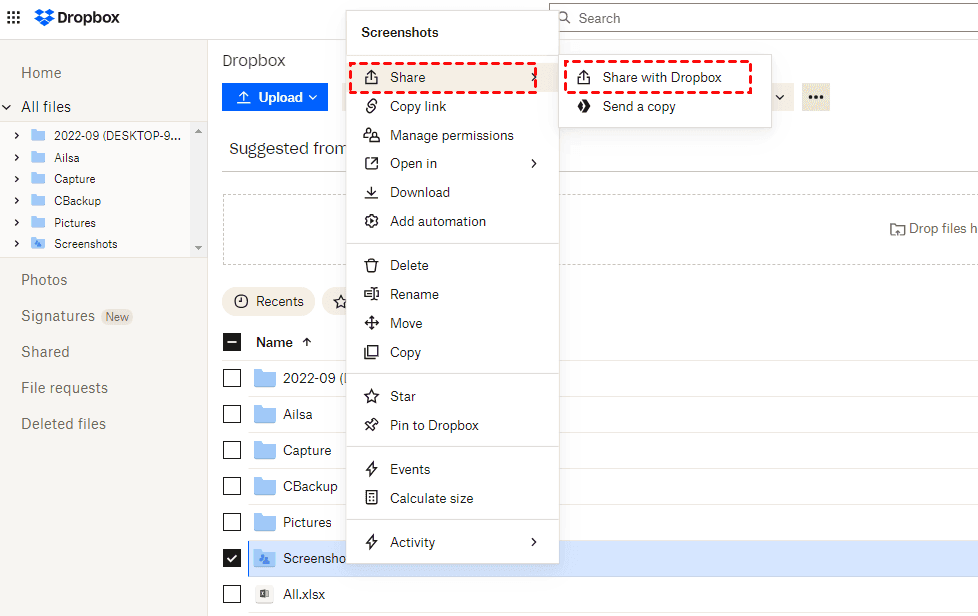Open the Open in submenu
Screen dimensions: 978x616
(x=452, y=163)
